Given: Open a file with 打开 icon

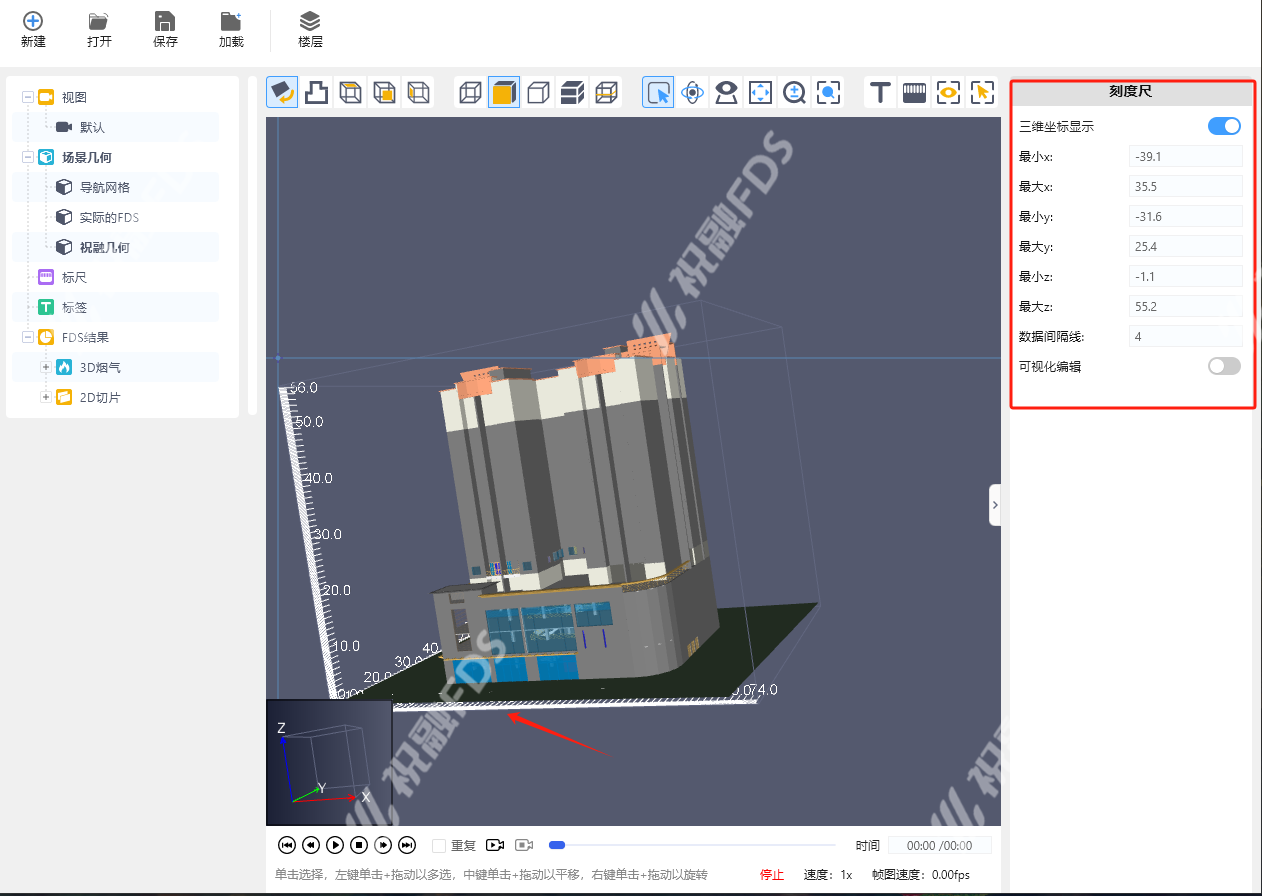Looking at the screenshot, I should pos(98,21).
